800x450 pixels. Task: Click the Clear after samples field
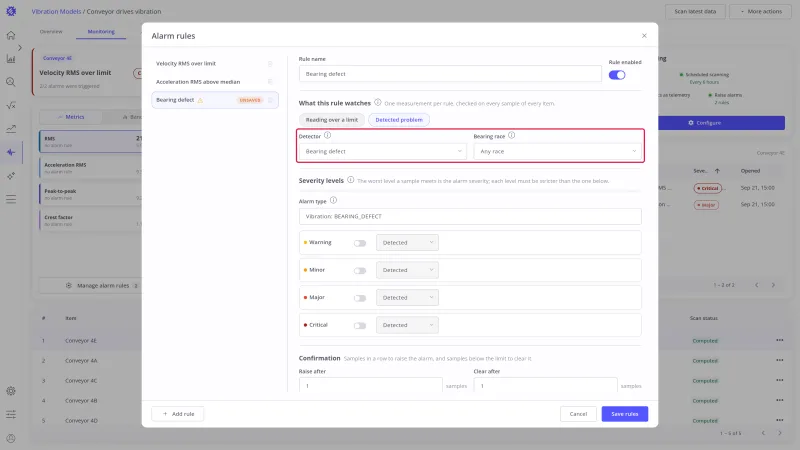click(x=545, y=384)
